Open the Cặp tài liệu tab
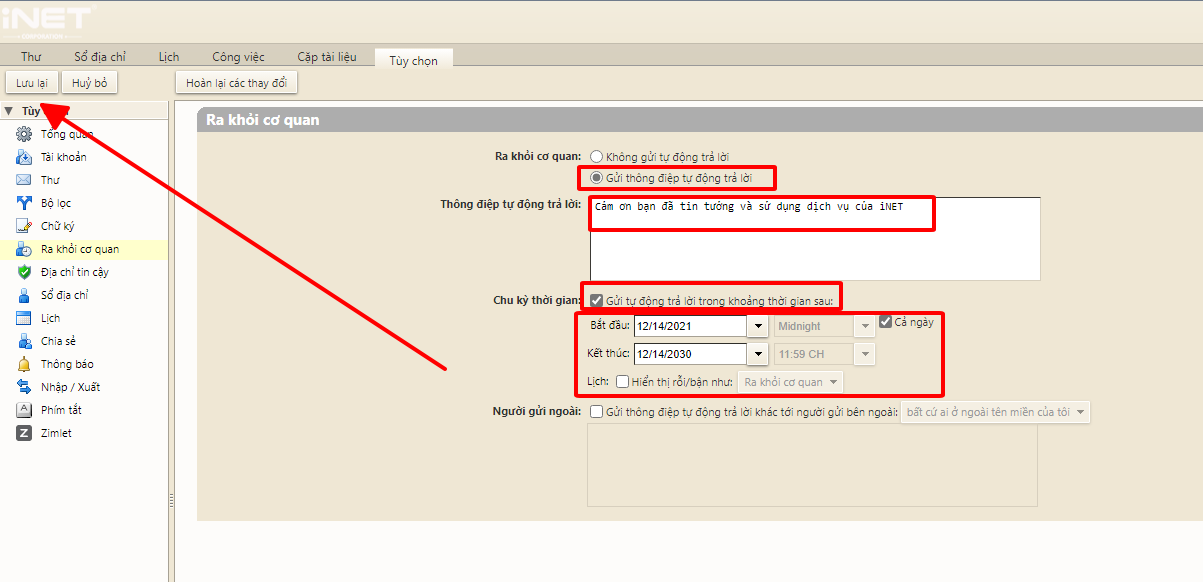This screenshot has height=582, width=1203. (326, 57)
